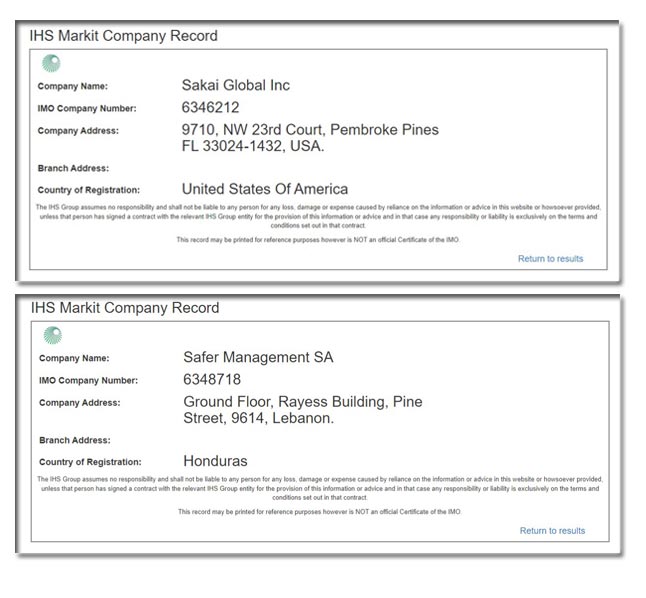Click the Honduras registration value
Screen dimensions: 646x598
(x=215, y=461)
